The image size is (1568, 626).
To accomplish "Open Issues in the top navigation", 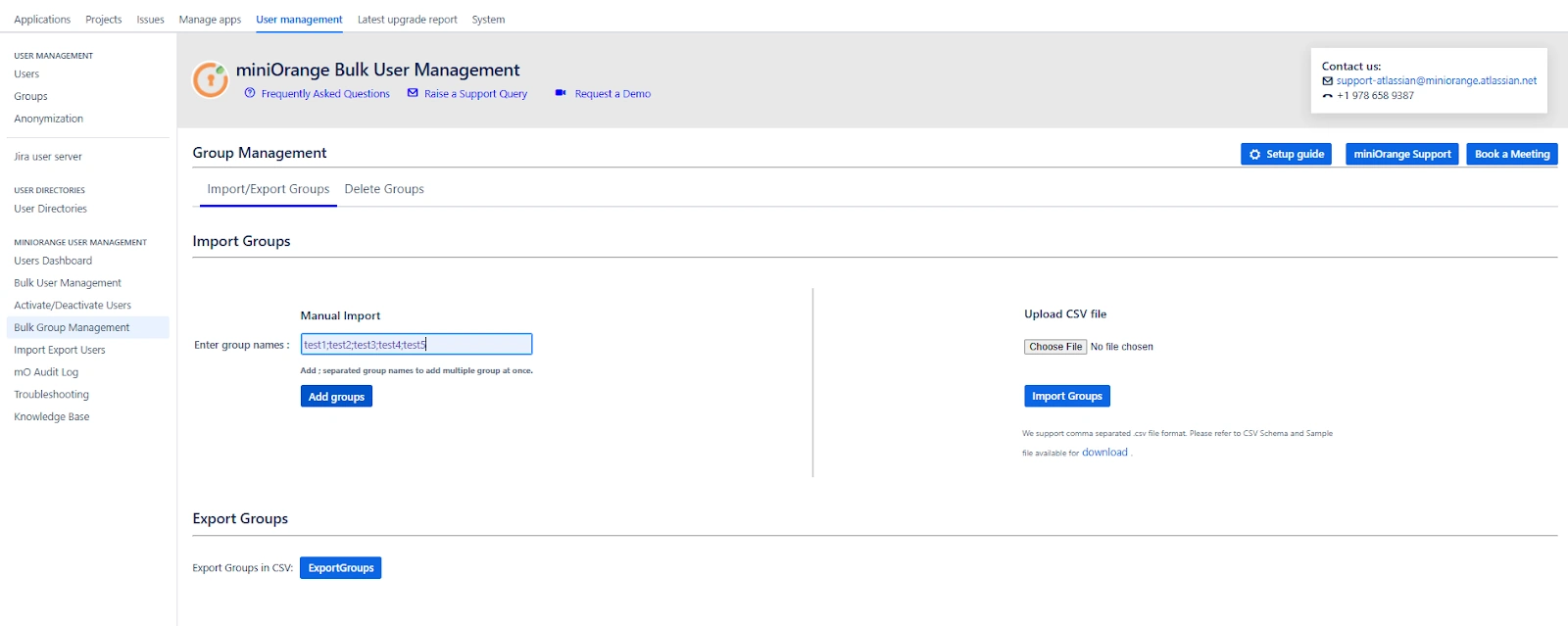I will [x=150, y=20].
